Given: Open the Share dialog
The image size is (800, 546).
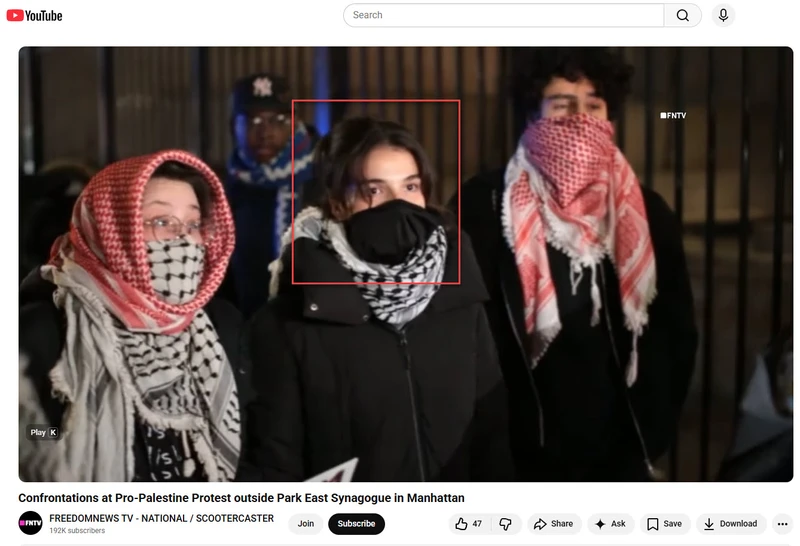Looking at the screenshot, I should 553,524.
